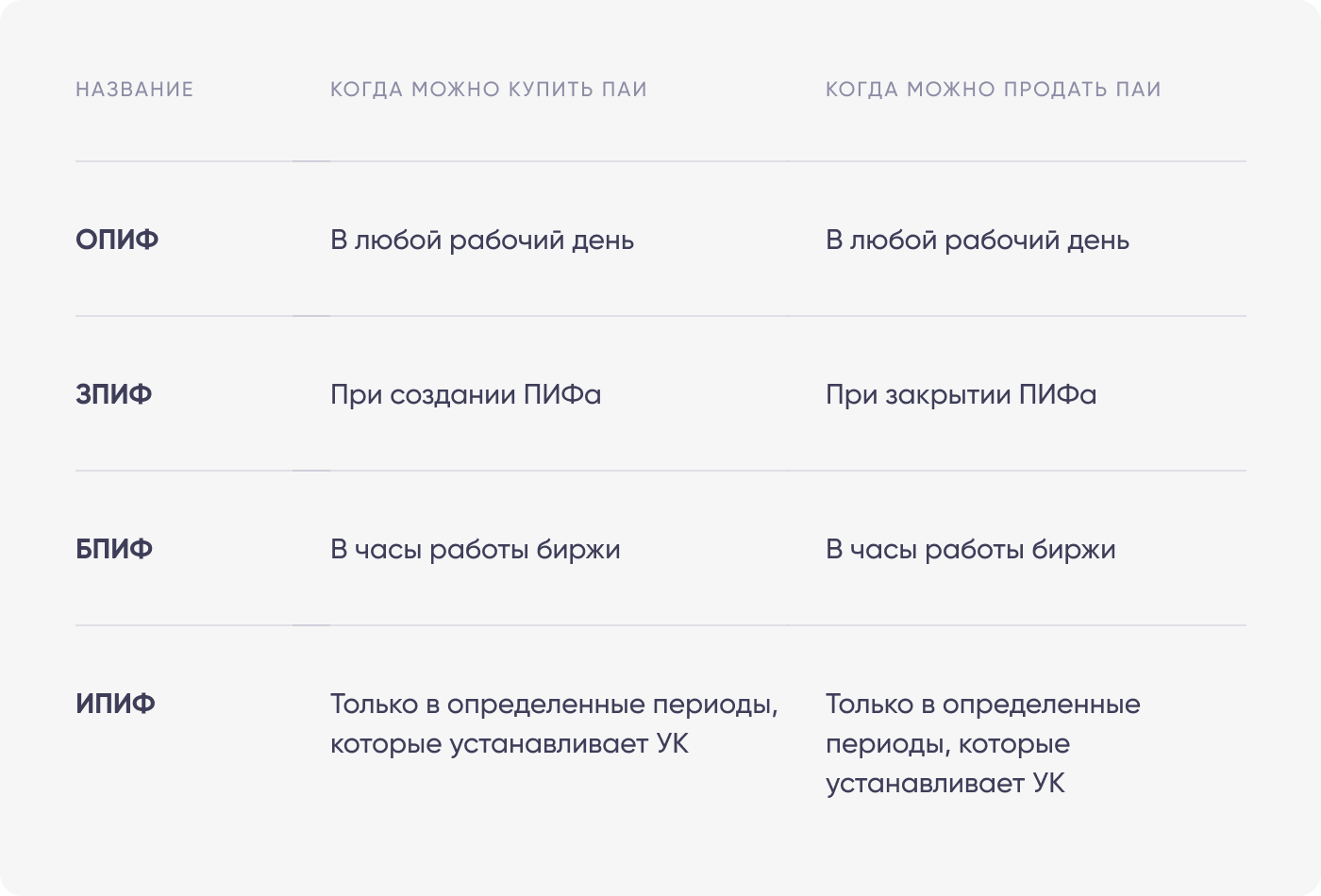
Task: Click БПИФ sell cell 'В часы работы биржи'
Action: point(970,550)
